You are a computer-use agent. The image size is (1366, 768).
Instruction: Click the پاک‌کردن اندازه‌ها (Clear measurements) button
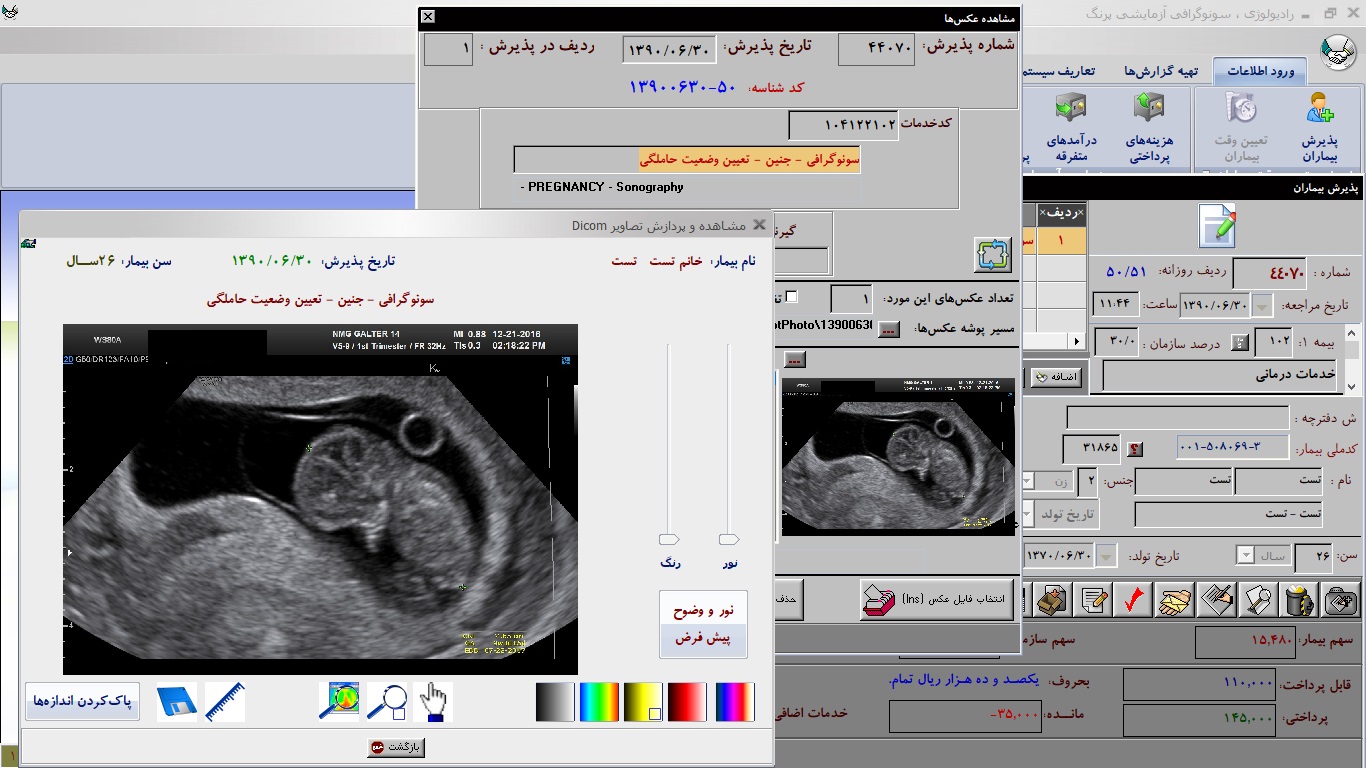point(82,701)
